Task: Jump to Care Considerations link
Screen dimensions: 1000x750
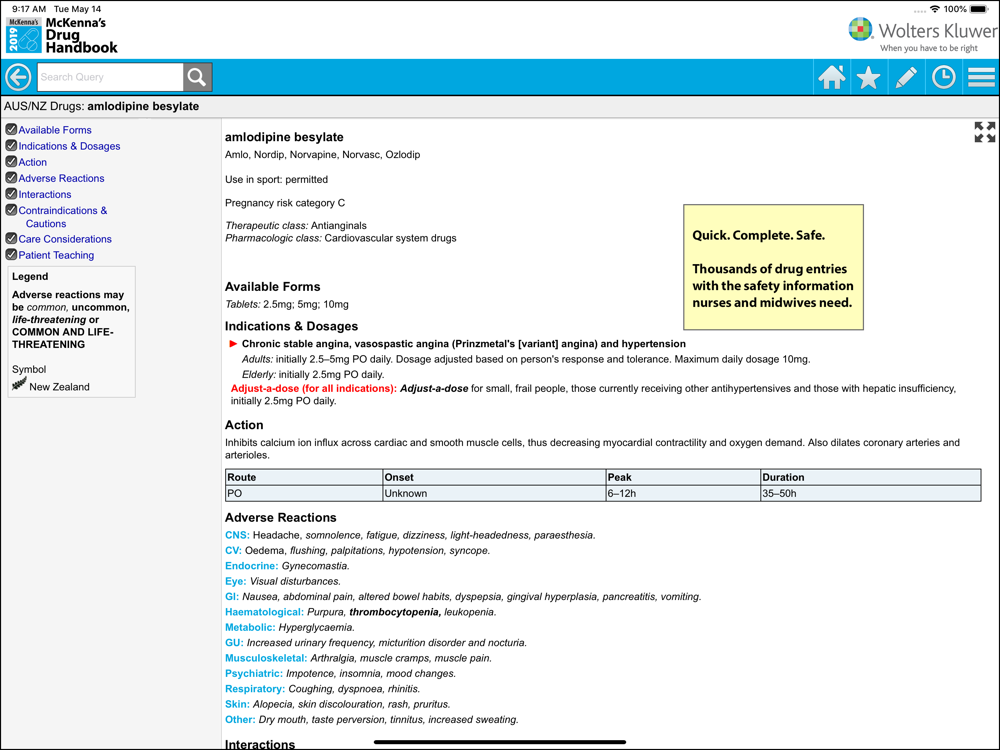Action: tap(65, 239)
